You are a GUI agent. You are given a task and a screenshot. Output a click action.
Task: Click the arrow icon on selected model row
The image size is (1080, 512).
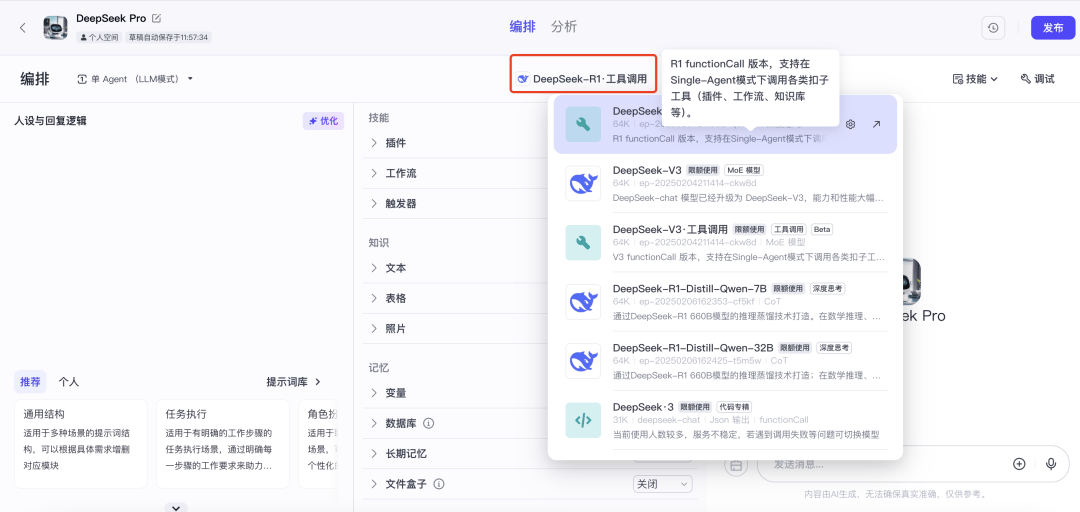pyautogui.click(x=876, y=124)
